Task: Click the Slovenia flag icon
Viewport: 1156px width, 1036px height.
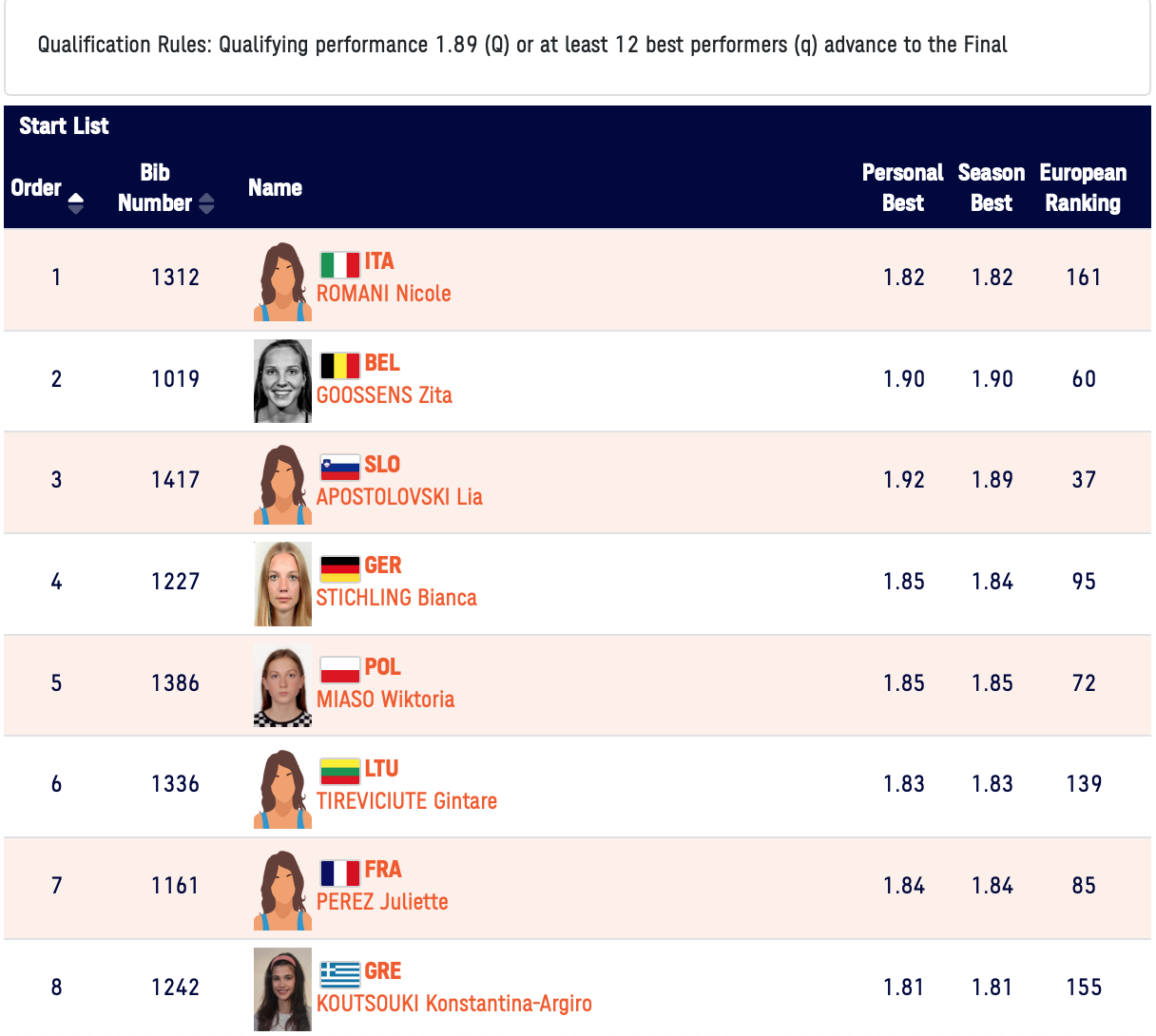Action: coord(339,467)
